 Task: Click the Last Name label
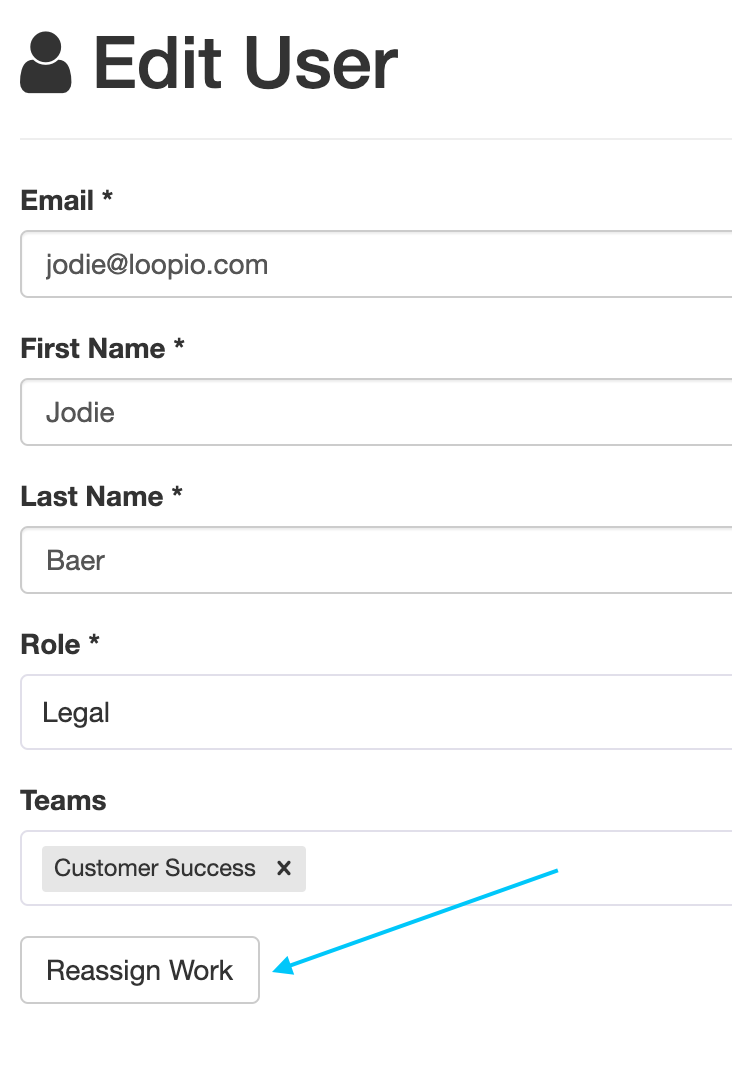pos(91,496)
